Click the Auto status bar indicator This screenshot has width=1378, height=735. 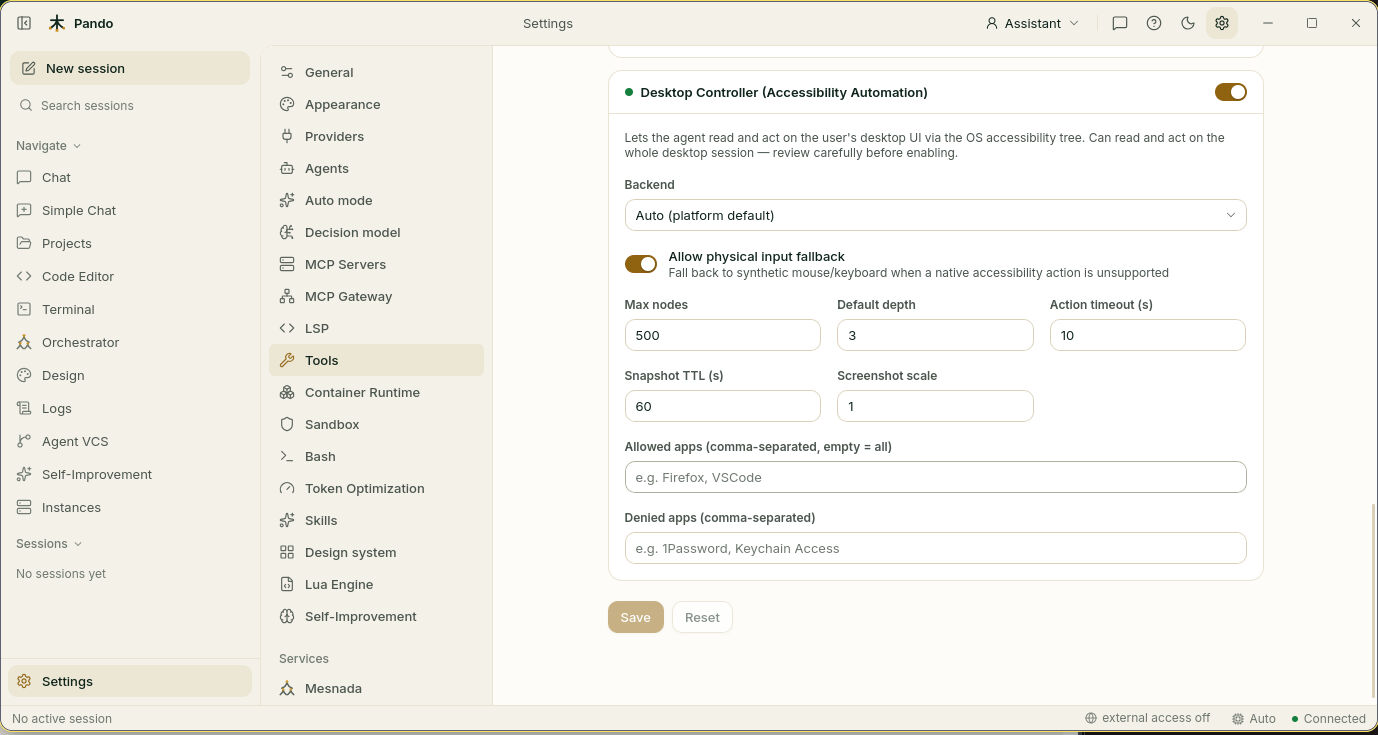[x=1254, y=718]
